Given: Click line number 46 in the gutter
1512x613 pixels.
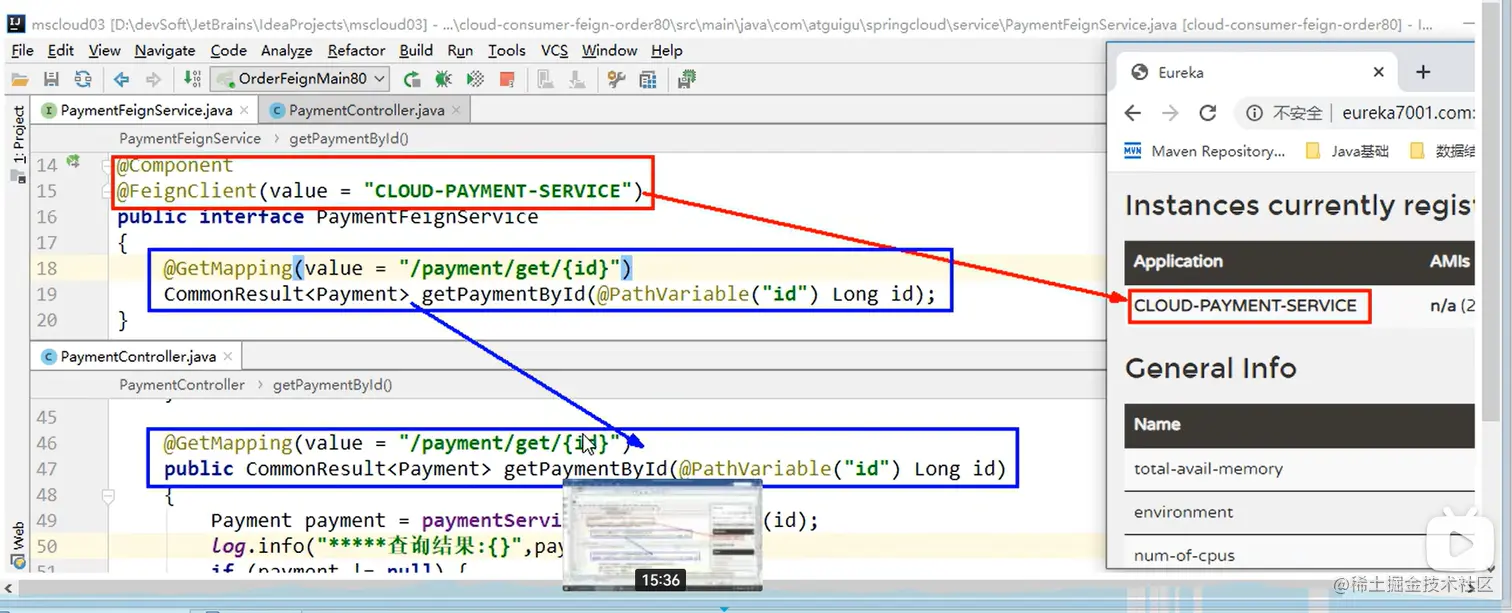Looking at the screenshot, I should (47, 443).
